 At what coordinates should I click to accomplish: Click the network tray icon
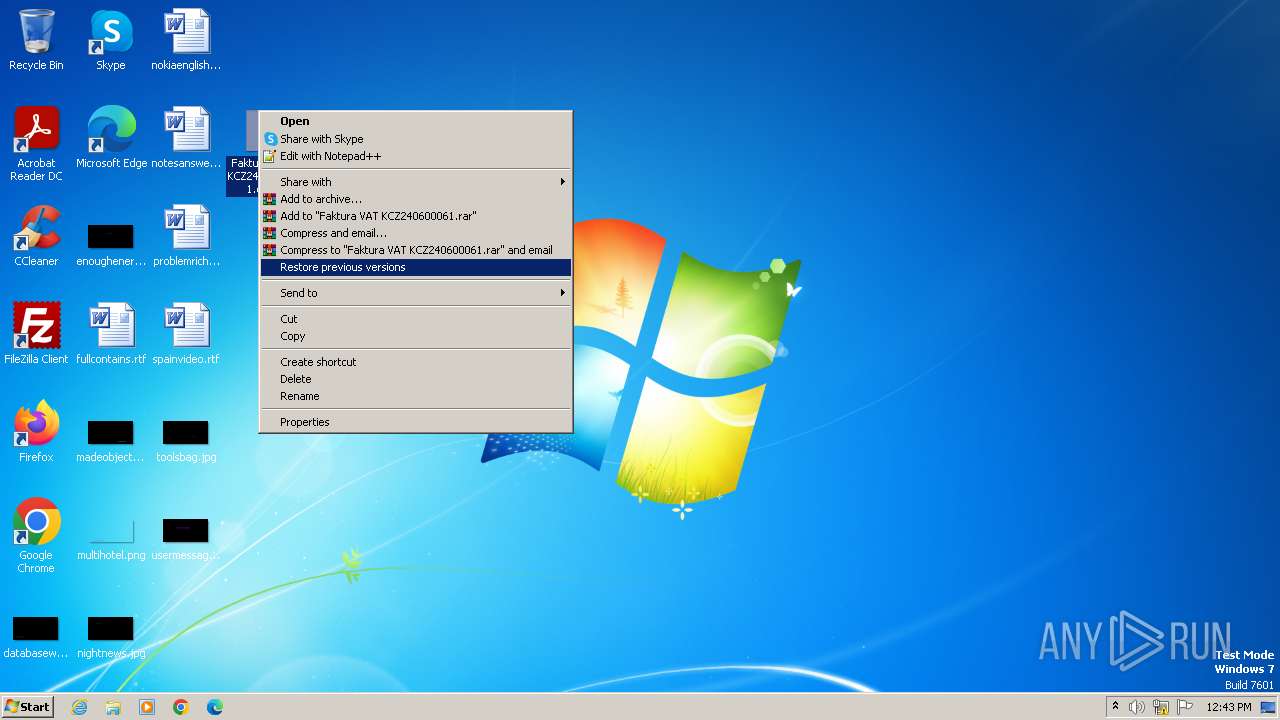(1161, 707)
